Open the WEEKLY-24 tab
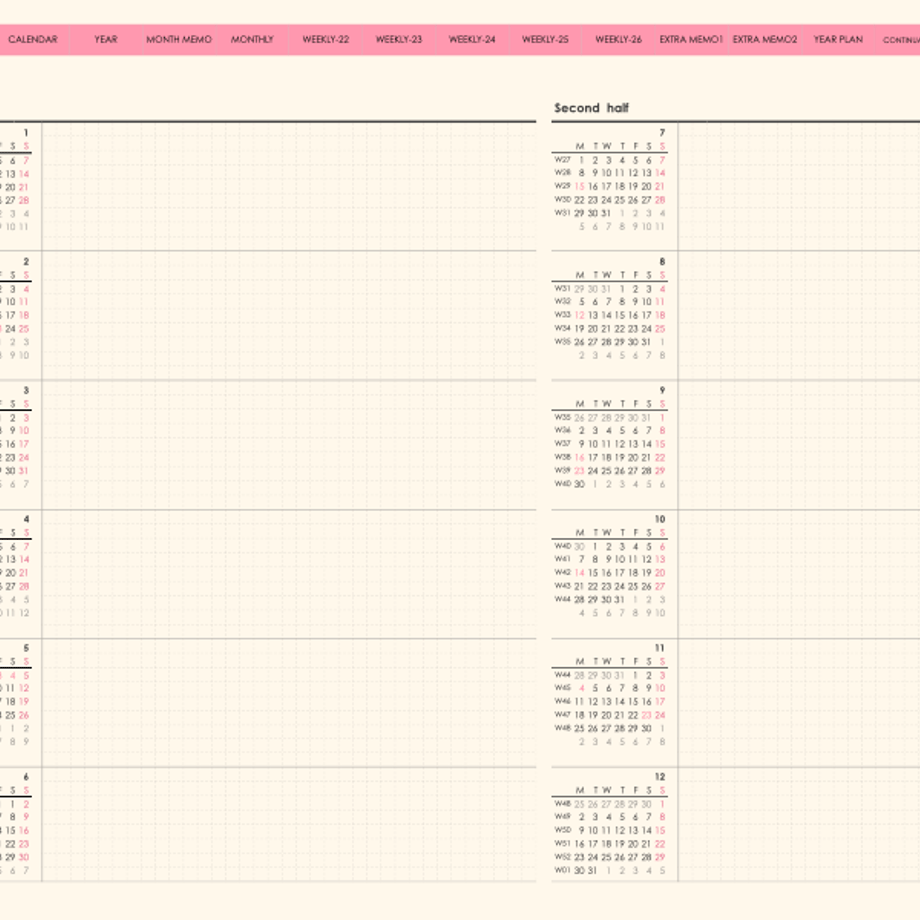The image size is (920, 920). (x=472, y=39)
